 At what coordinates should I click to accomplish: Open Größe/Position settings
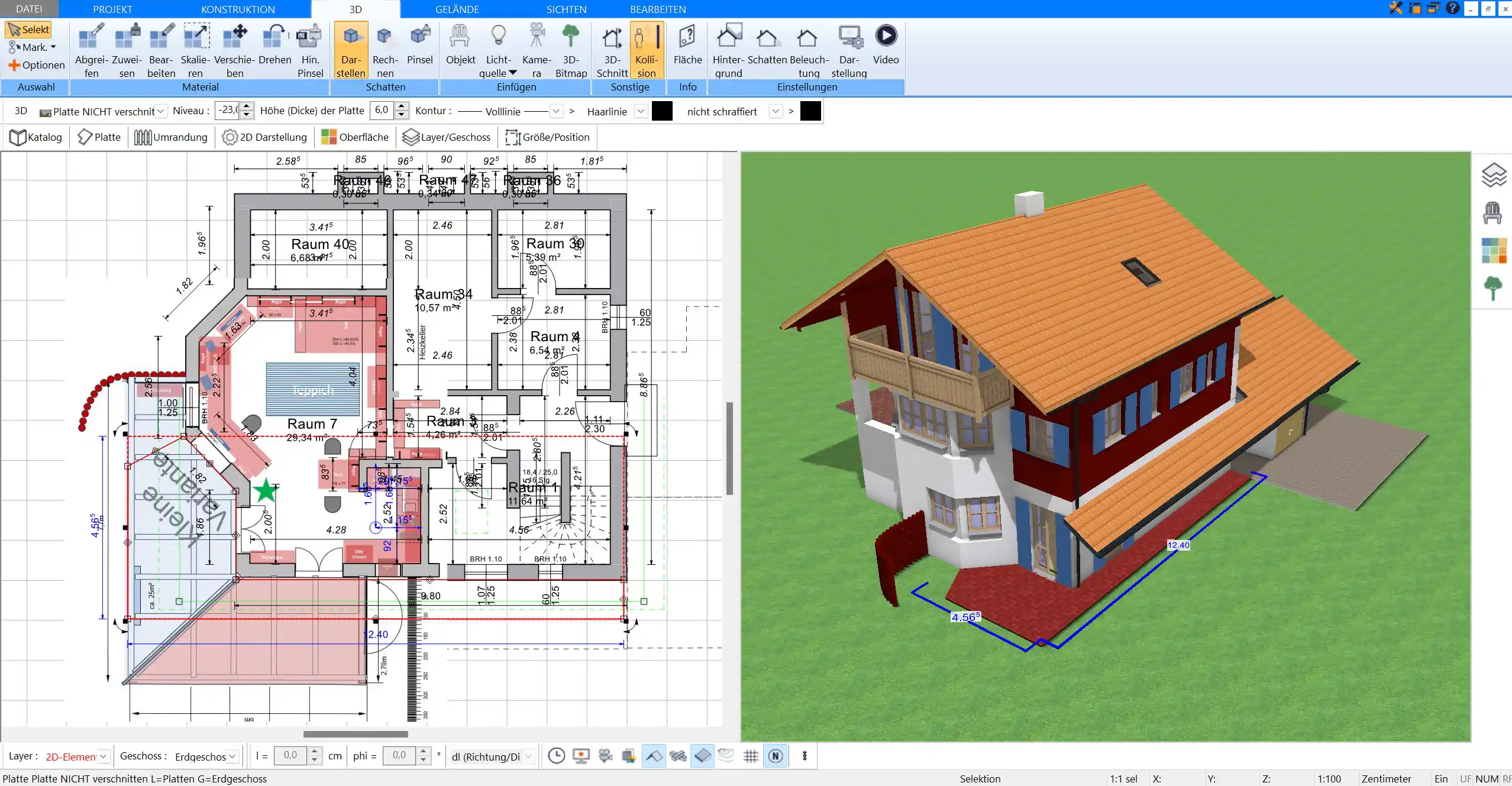548,137
